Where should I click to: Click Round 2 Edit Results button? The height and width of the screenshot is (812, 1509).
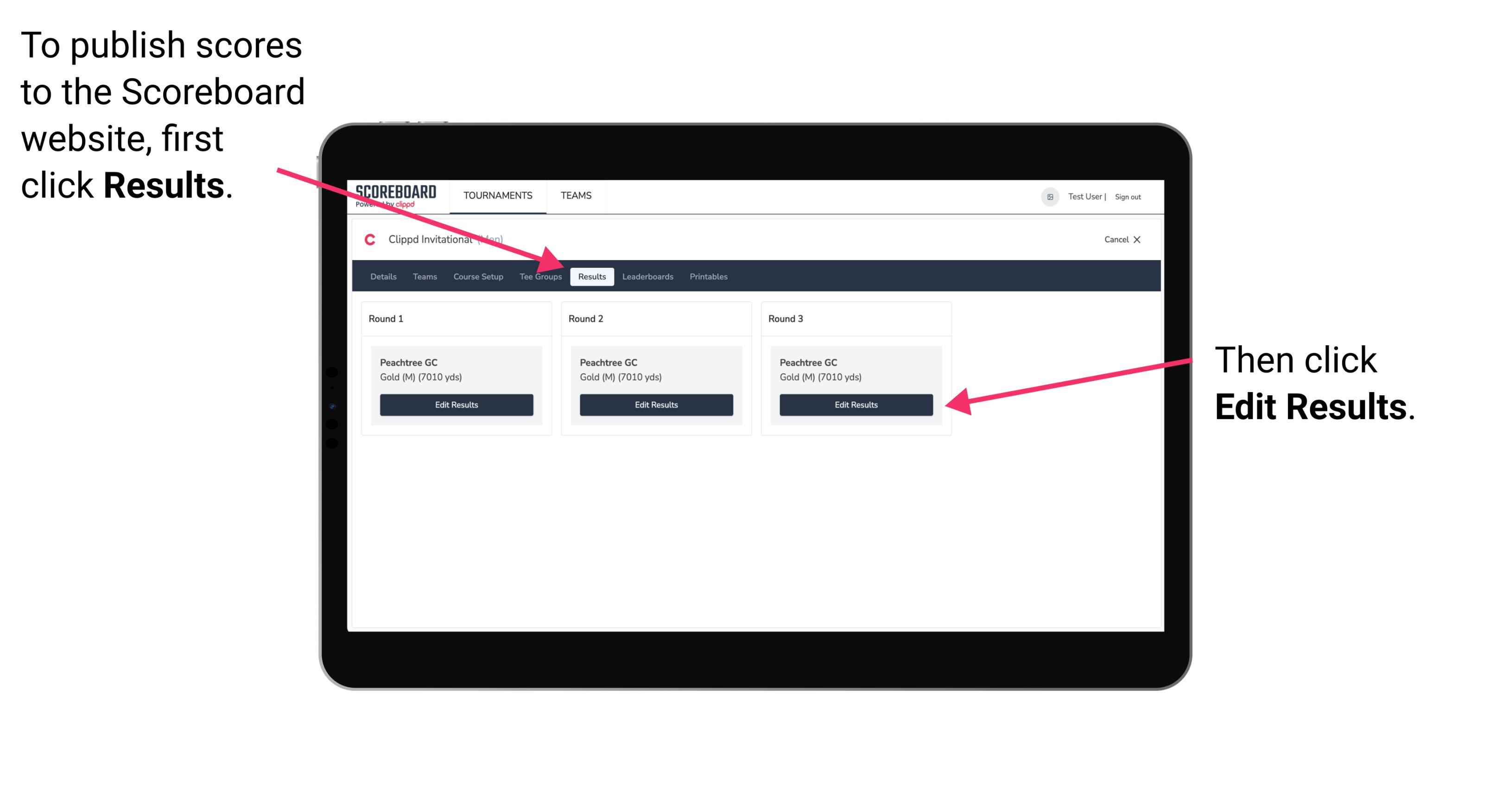(657, 405)
